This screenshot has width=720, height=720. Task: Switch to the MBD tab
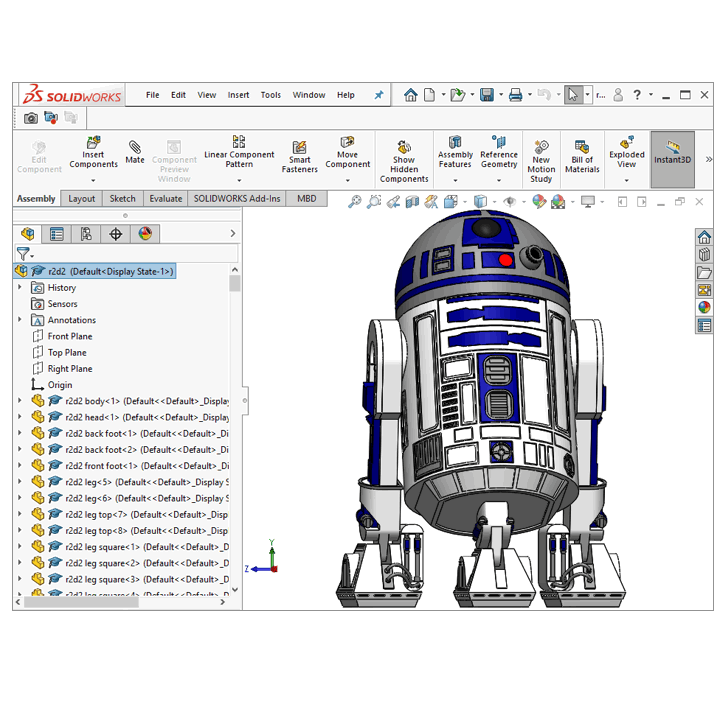coord(306,199)
